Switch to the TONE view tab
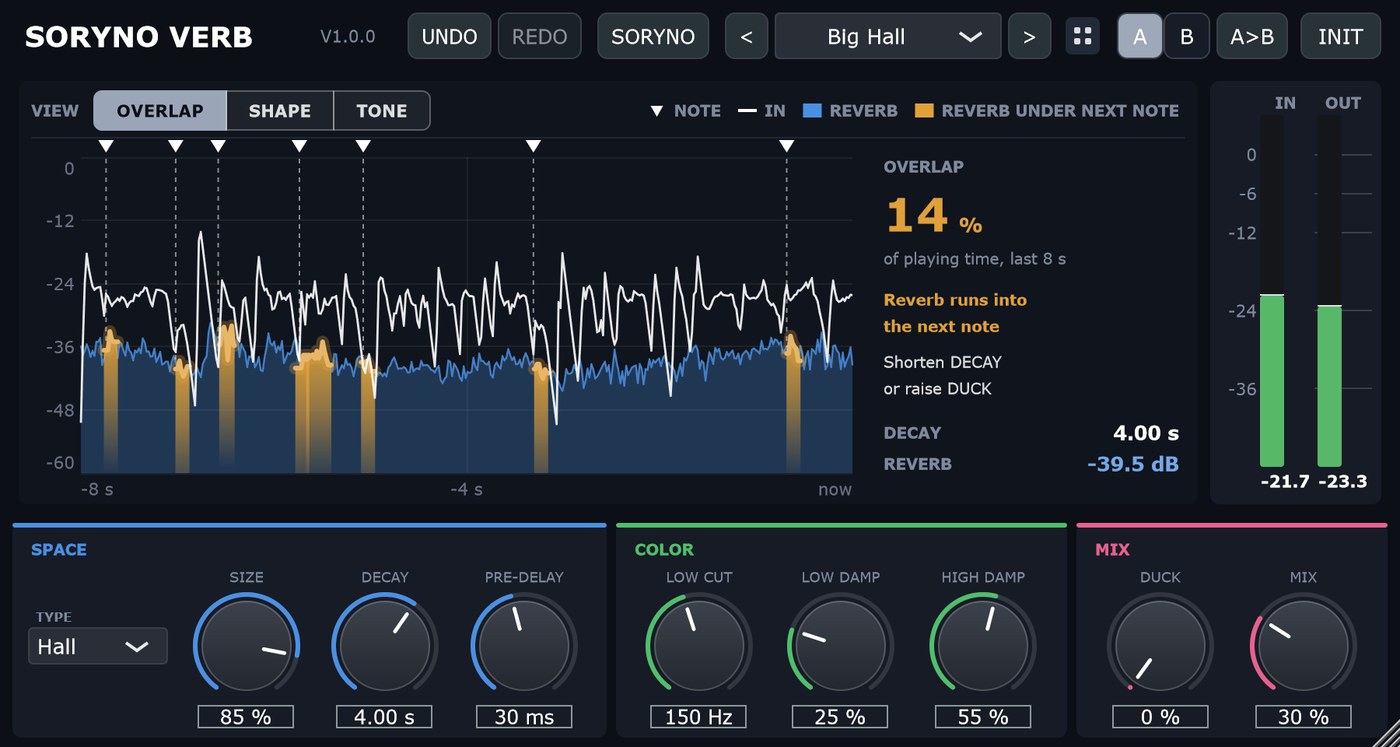 [382, 111]
